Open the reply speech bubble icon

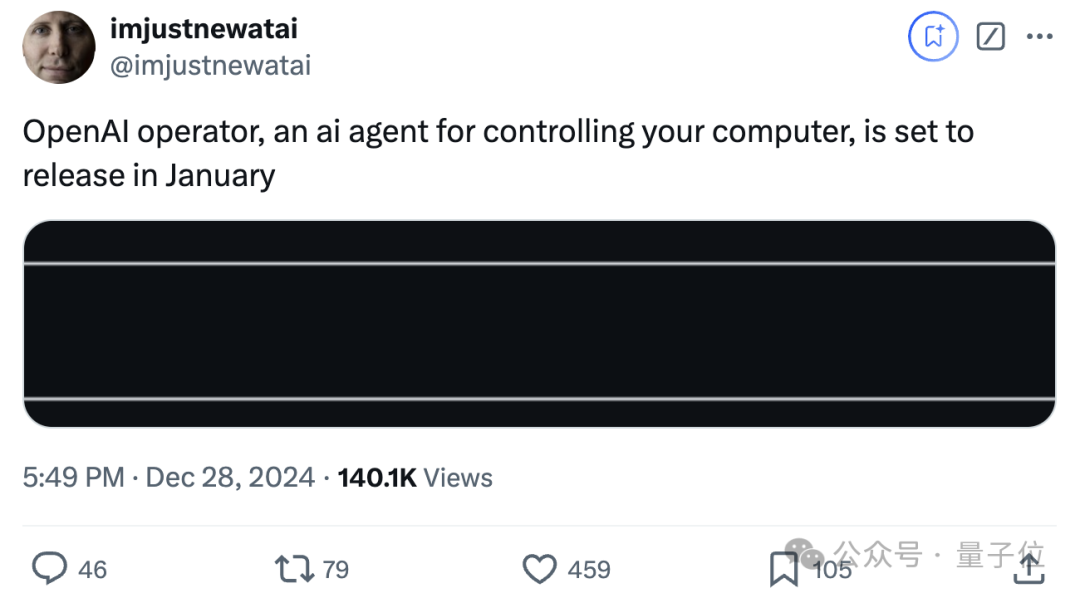pos(50,568)
